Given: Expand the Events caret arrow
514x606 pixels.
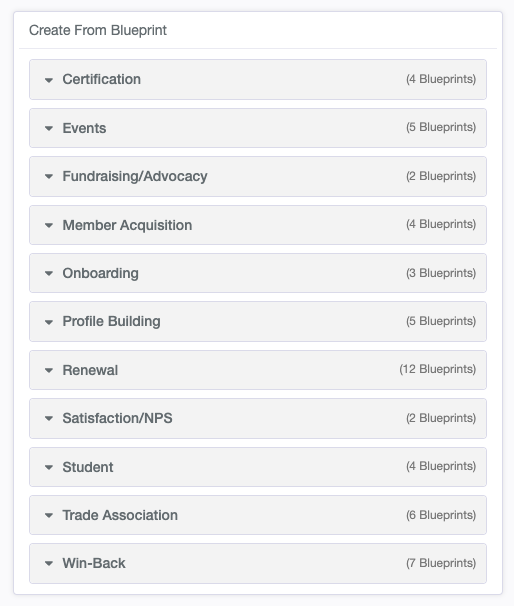Looking at the screenshot, I should [49, 128].
